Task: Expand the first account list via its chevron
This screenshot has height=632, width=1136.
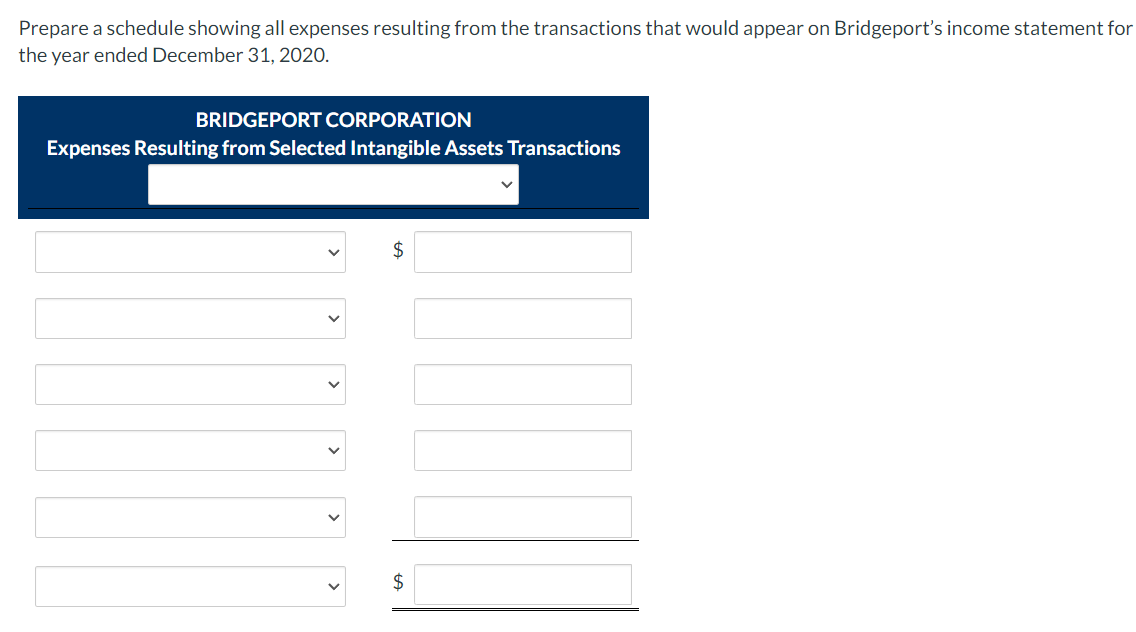Action: (x=333, y=251)
